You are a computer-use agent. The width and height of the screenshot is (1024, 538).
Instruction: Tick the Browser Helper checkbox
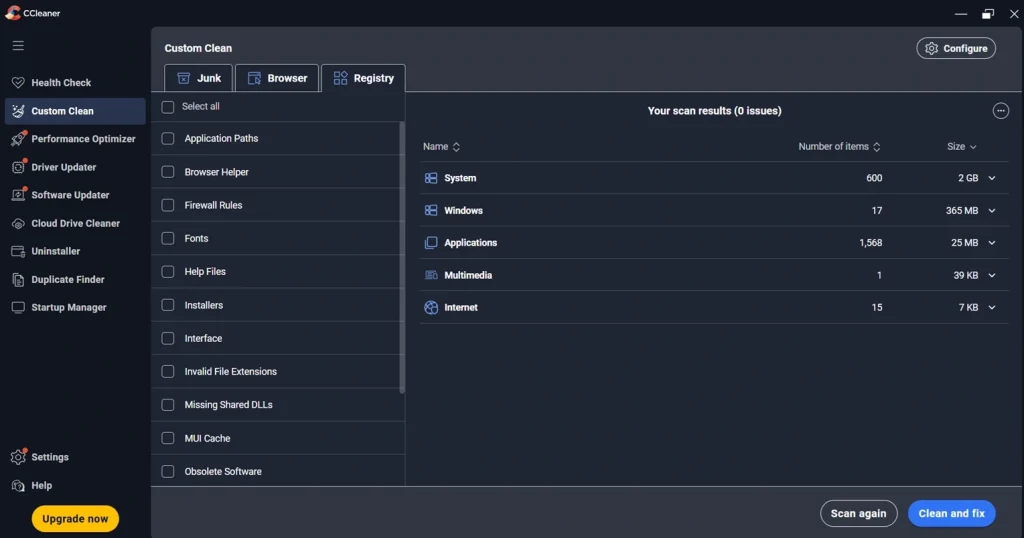(x=168, y=172)
